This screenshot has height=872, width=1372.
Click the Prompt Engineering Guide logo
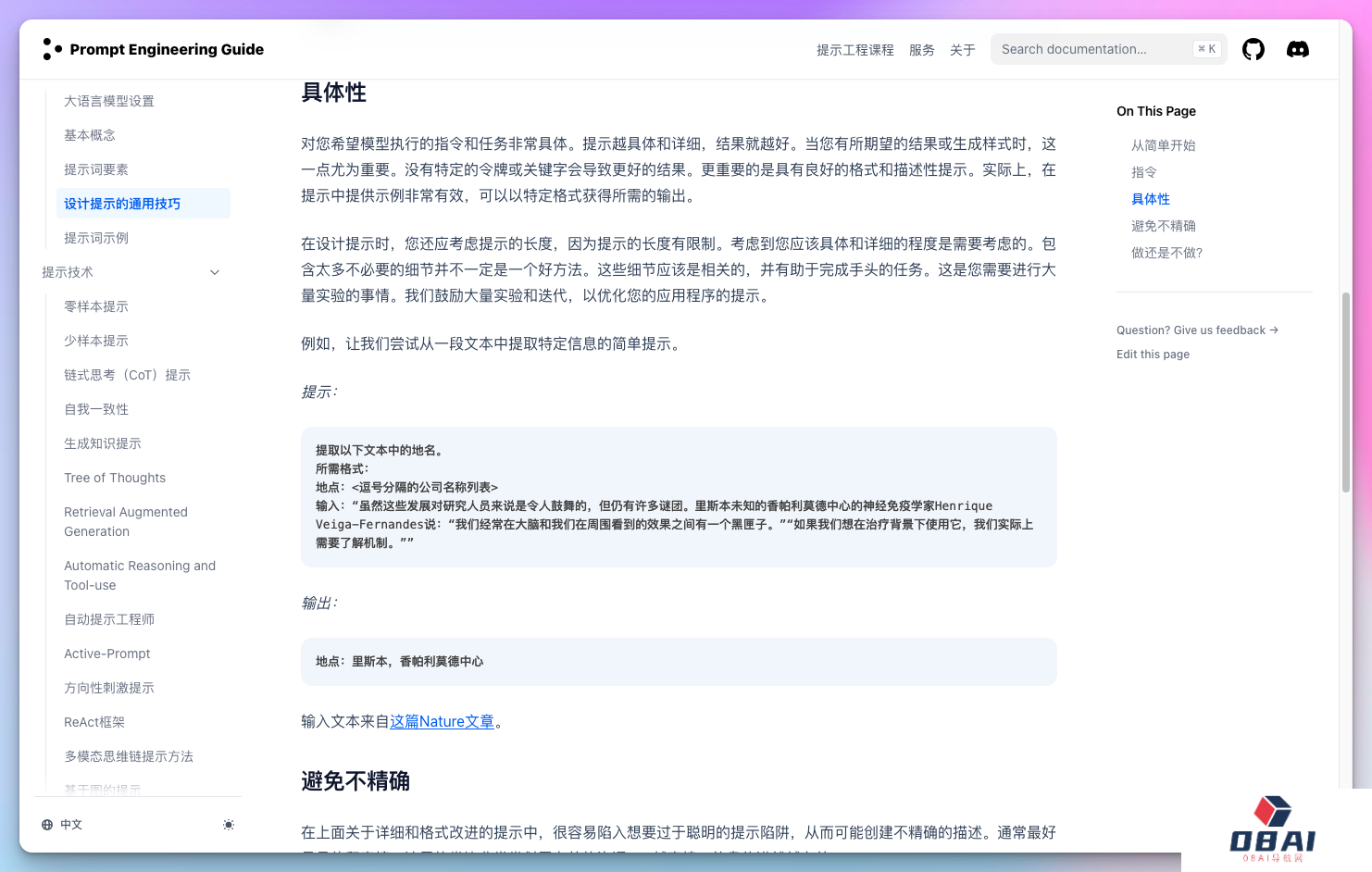tap(154, 49)
